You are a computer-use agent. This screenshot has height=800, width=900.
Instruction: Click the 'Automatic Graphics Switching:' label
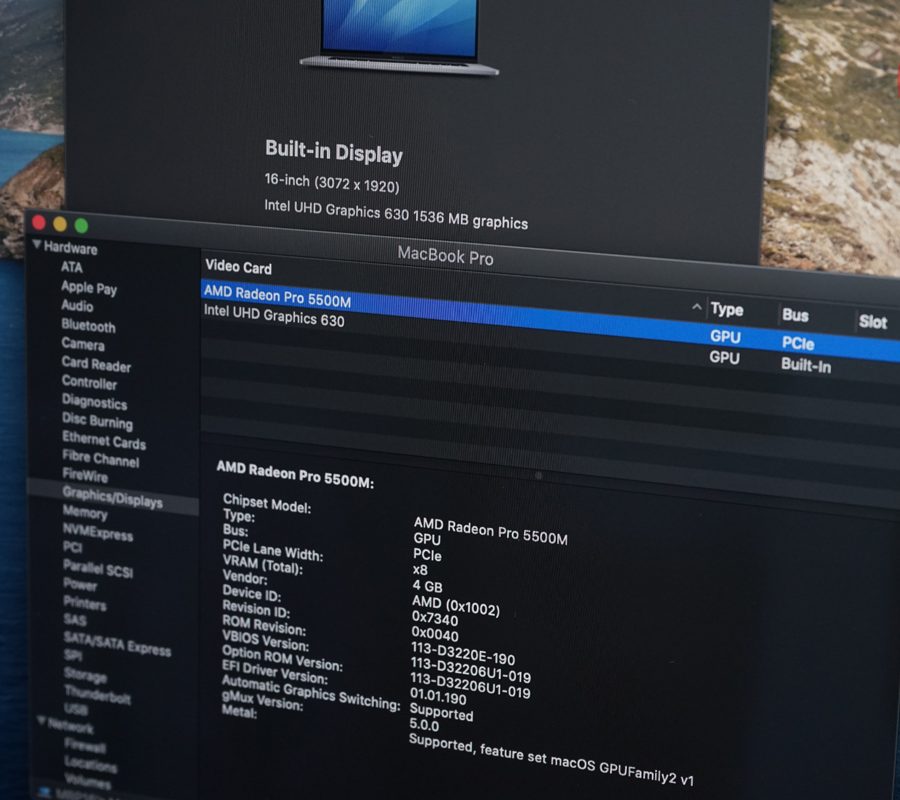pyautogui.click(x=311, y=692)
